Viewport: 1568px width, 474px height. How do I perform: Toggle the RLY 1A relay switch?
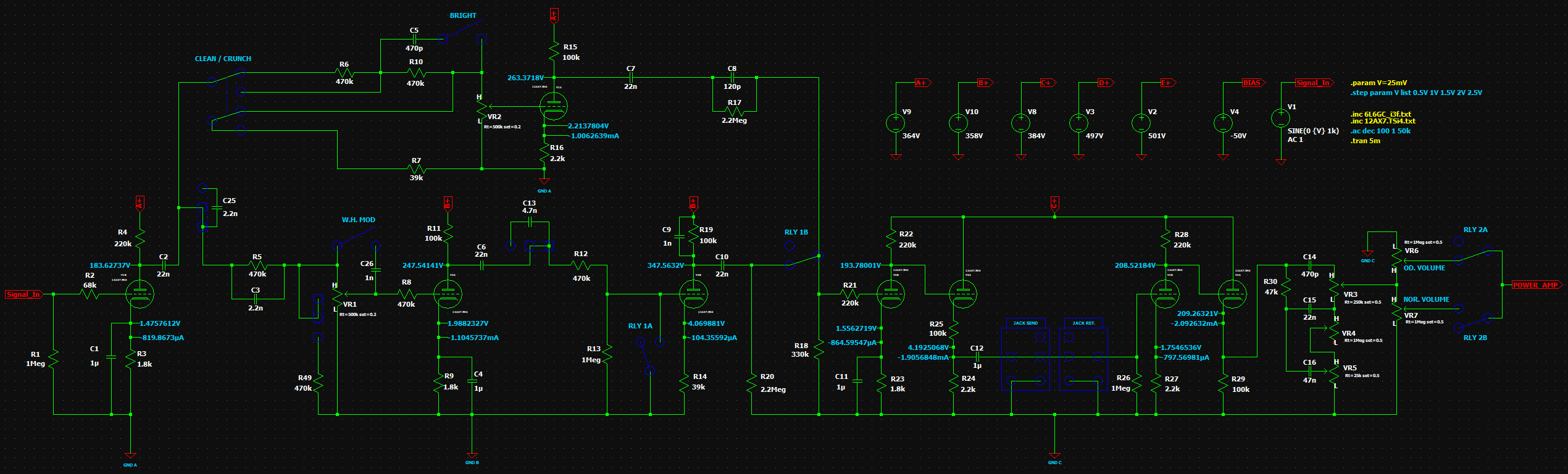[x=646, y=356]
